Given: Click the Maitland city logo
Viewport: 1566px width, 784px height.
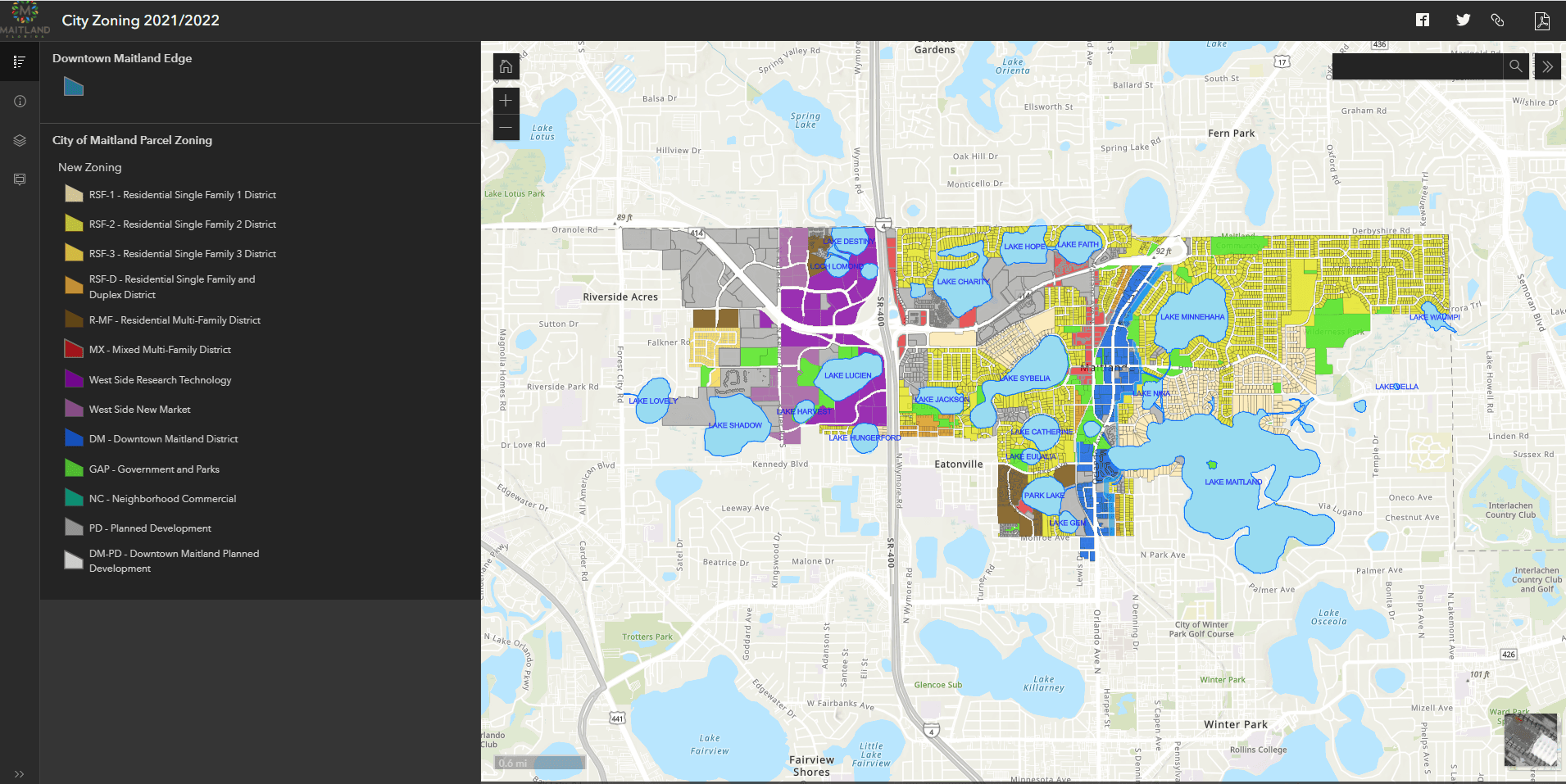Looking at the screenshot, I should tap(25, 18).
